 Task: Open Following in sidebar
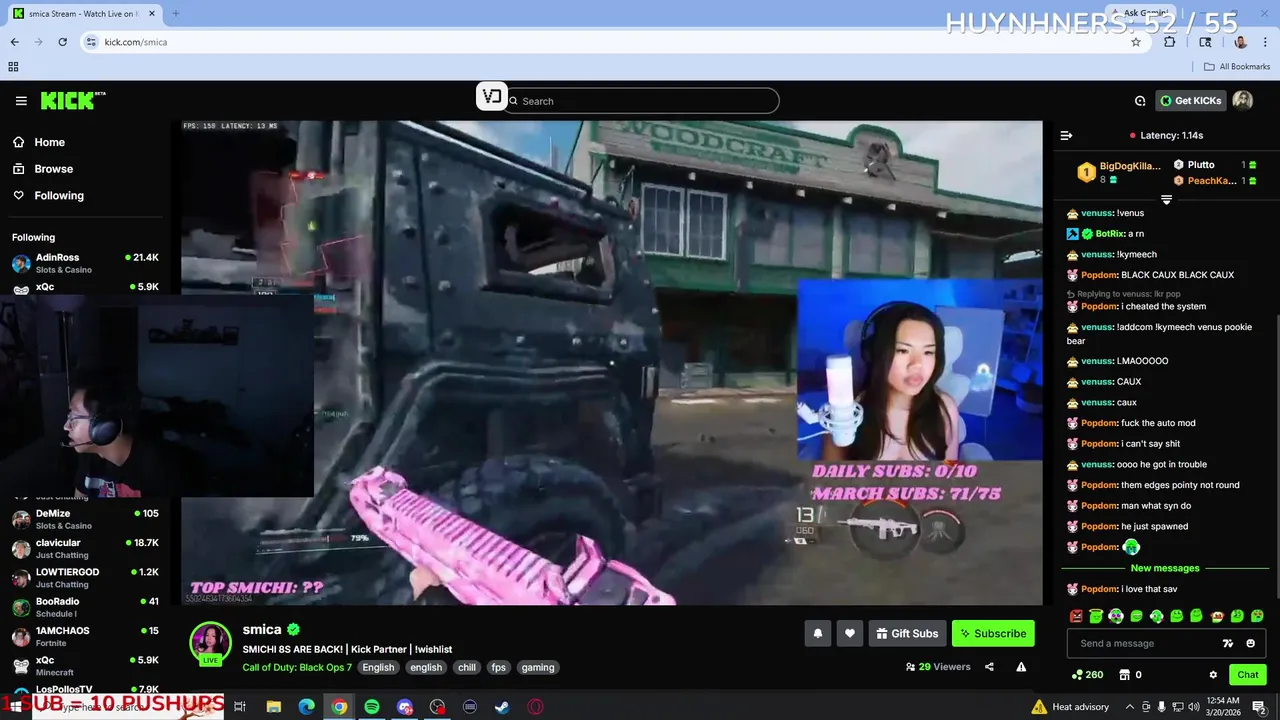(x=59, y=196)
